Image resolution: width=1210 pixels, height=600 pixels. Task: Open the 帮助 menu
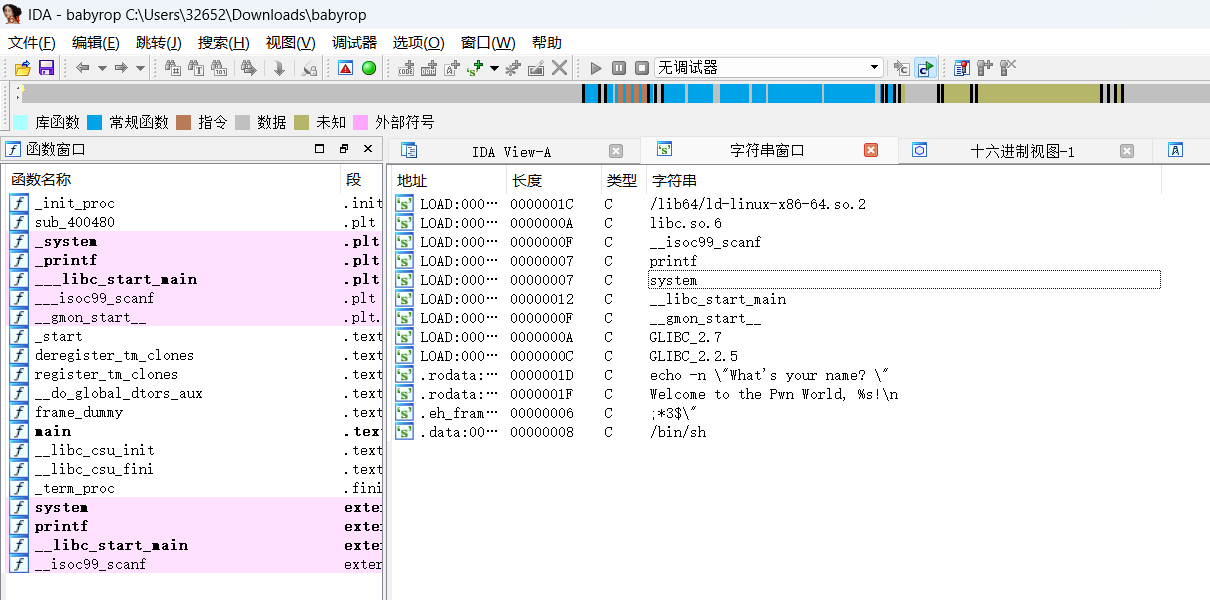tap(547, 43)
